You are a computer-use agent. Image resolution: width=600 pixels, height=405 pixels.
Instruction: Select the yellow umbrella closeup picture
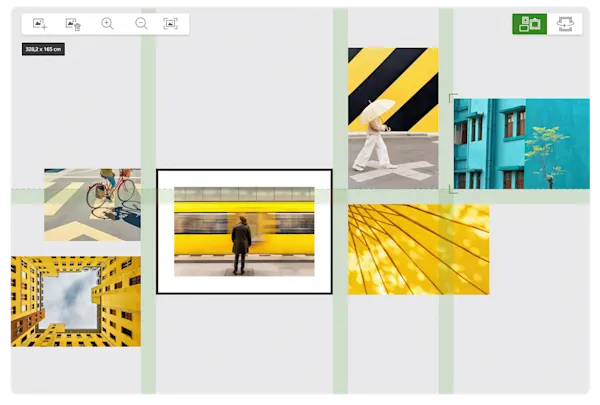419,249
